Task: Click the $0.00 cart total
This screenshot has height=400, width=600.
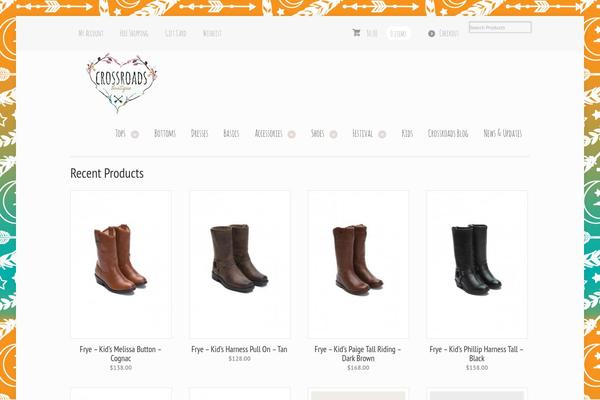Action: 372,34
